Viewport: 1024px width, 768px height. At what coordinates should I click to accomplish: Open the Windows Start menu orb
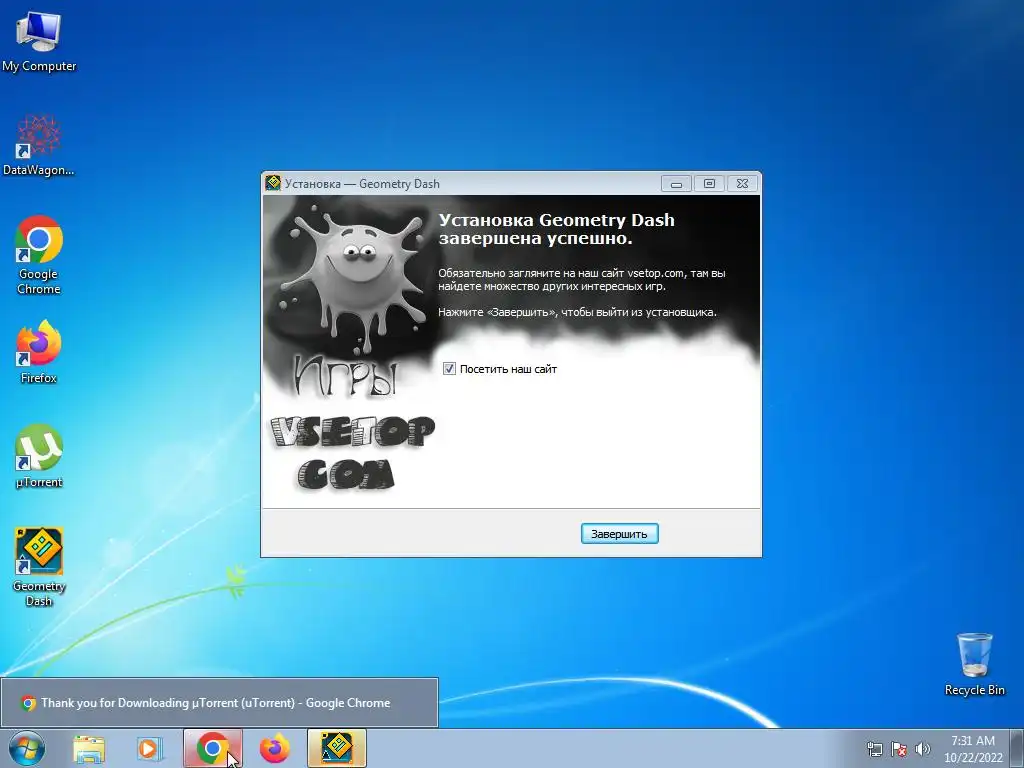(x=27, y=748)
